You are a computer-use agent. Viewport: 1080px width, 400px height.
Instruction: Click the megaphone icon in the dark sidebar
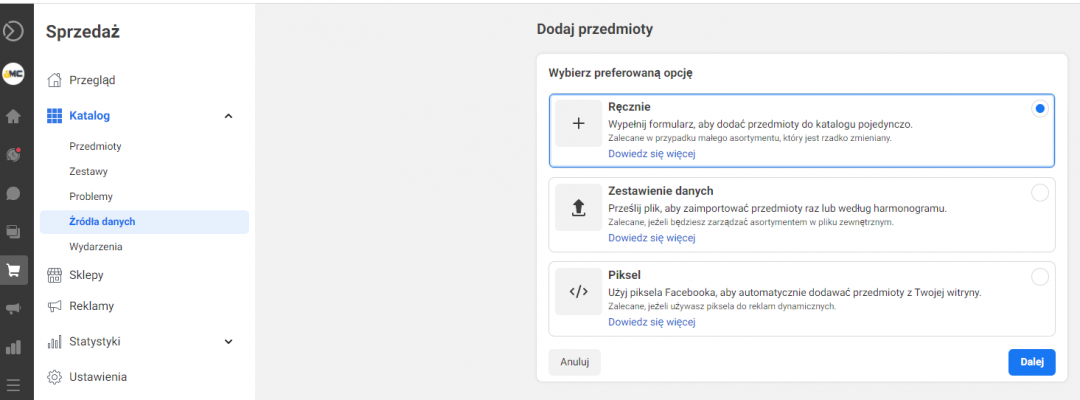pyautogui.click(x=14, y=309)
